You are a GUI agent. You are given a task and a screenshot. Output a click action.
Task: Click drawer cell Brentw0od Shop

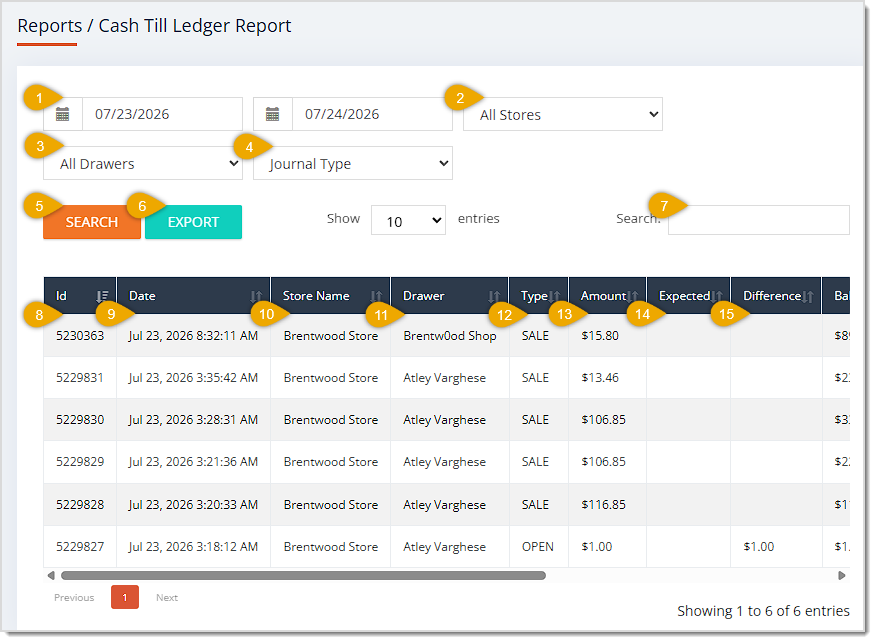point(450,336)
